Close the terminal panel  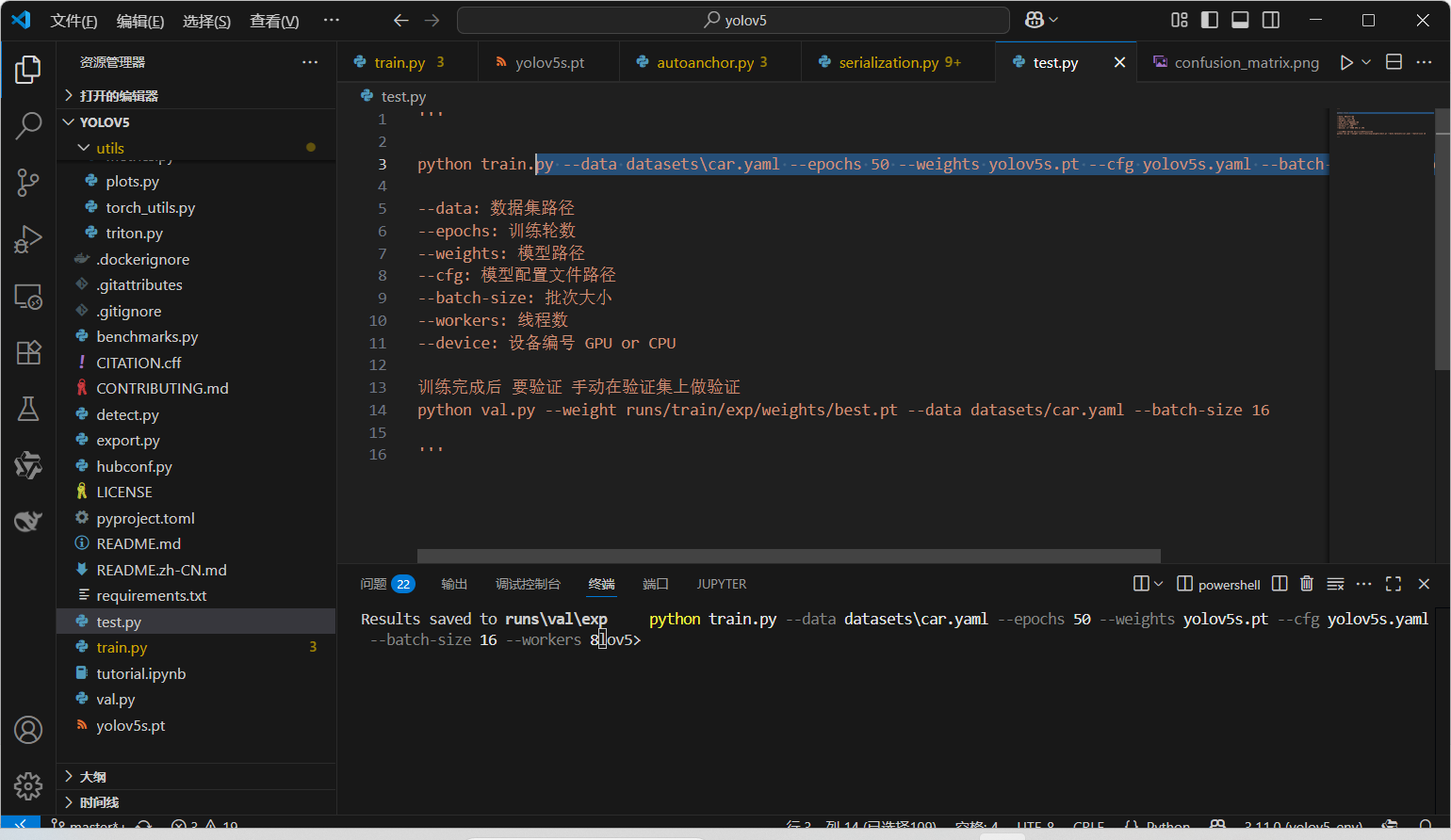click(1424, 584)
